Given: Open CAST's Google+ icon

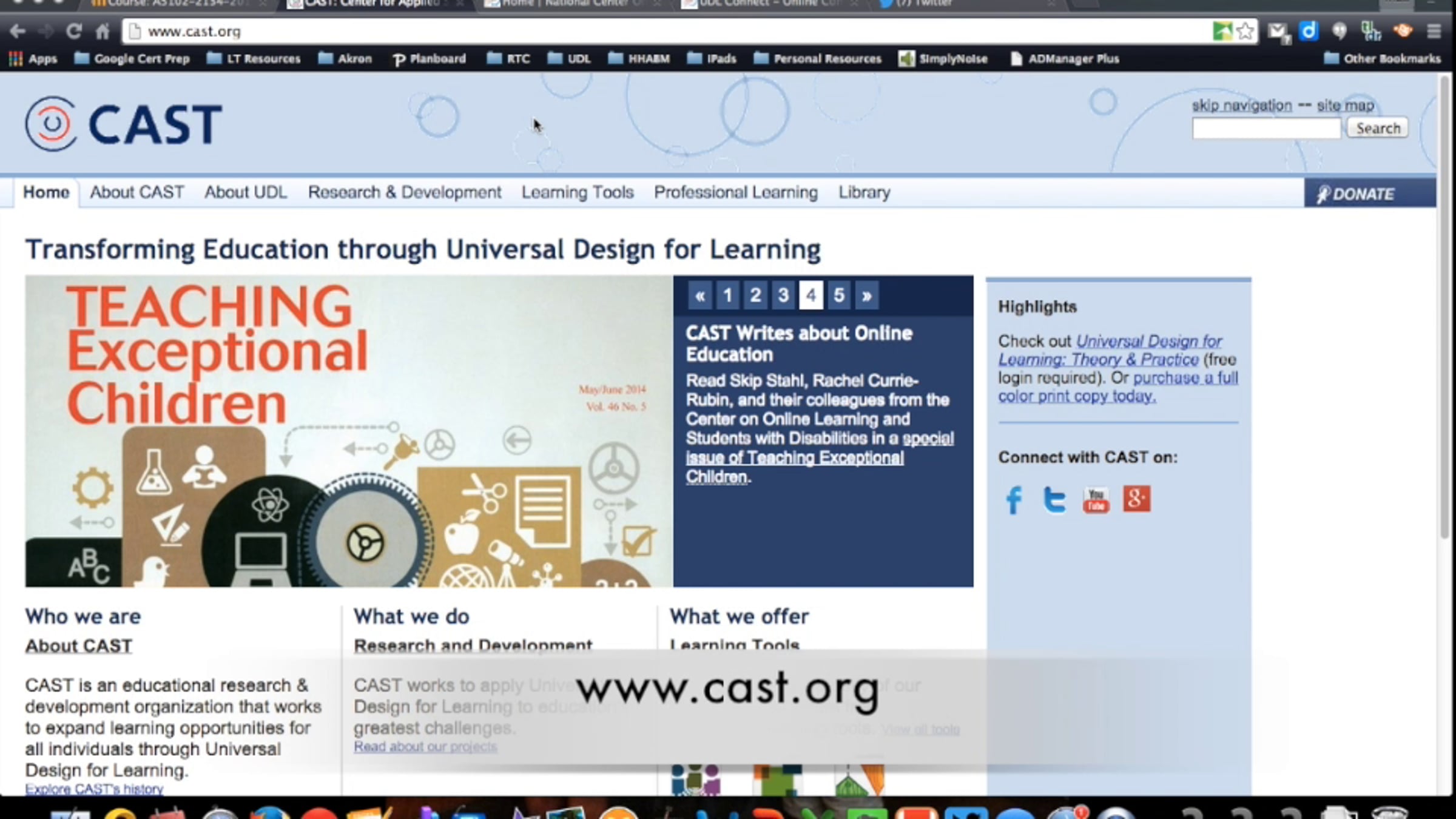Looking at the screenshot, I should point(1136,499).
